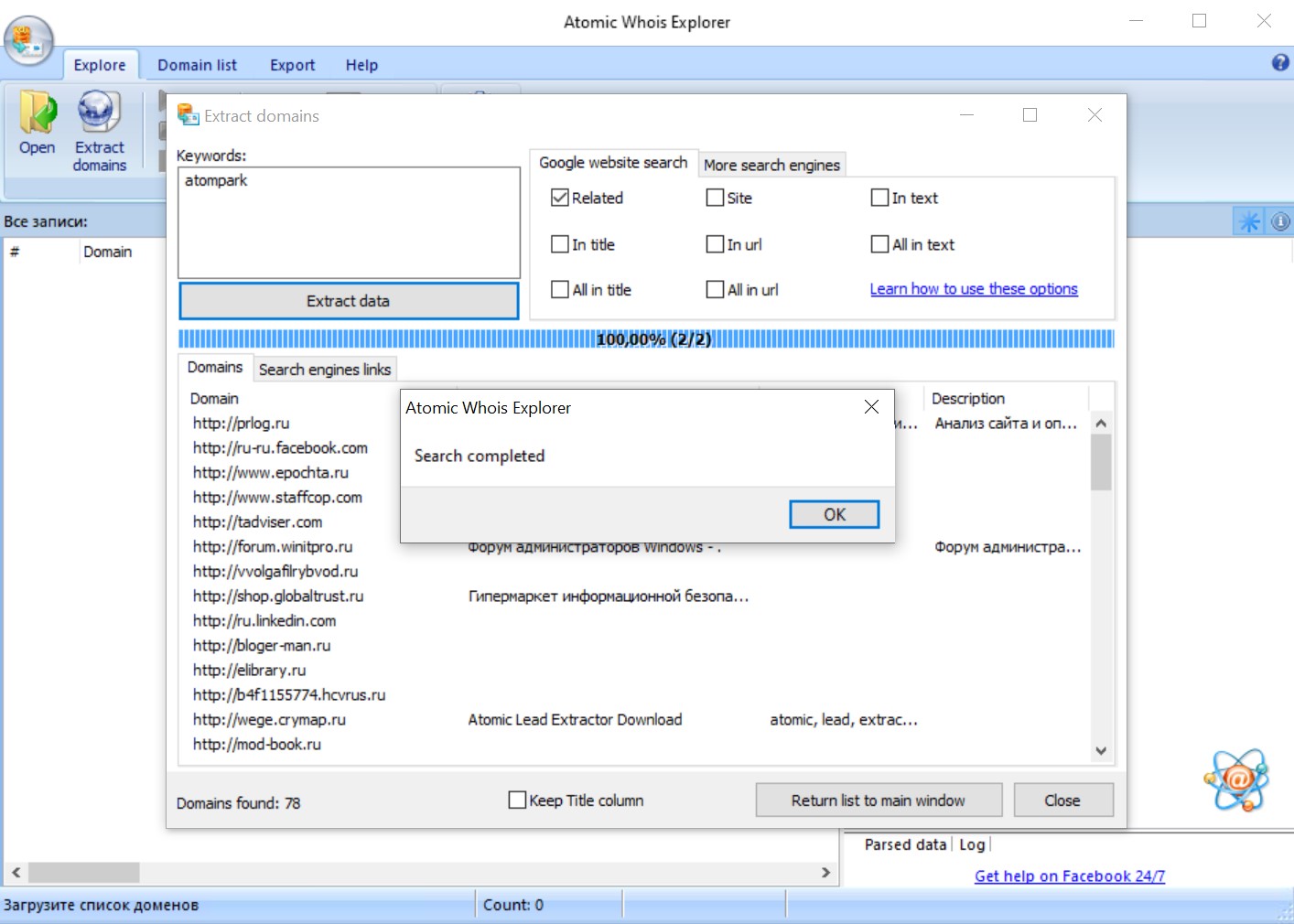Open the application orb menu button
Screen dimensions: 1294x924
(29, 40)
